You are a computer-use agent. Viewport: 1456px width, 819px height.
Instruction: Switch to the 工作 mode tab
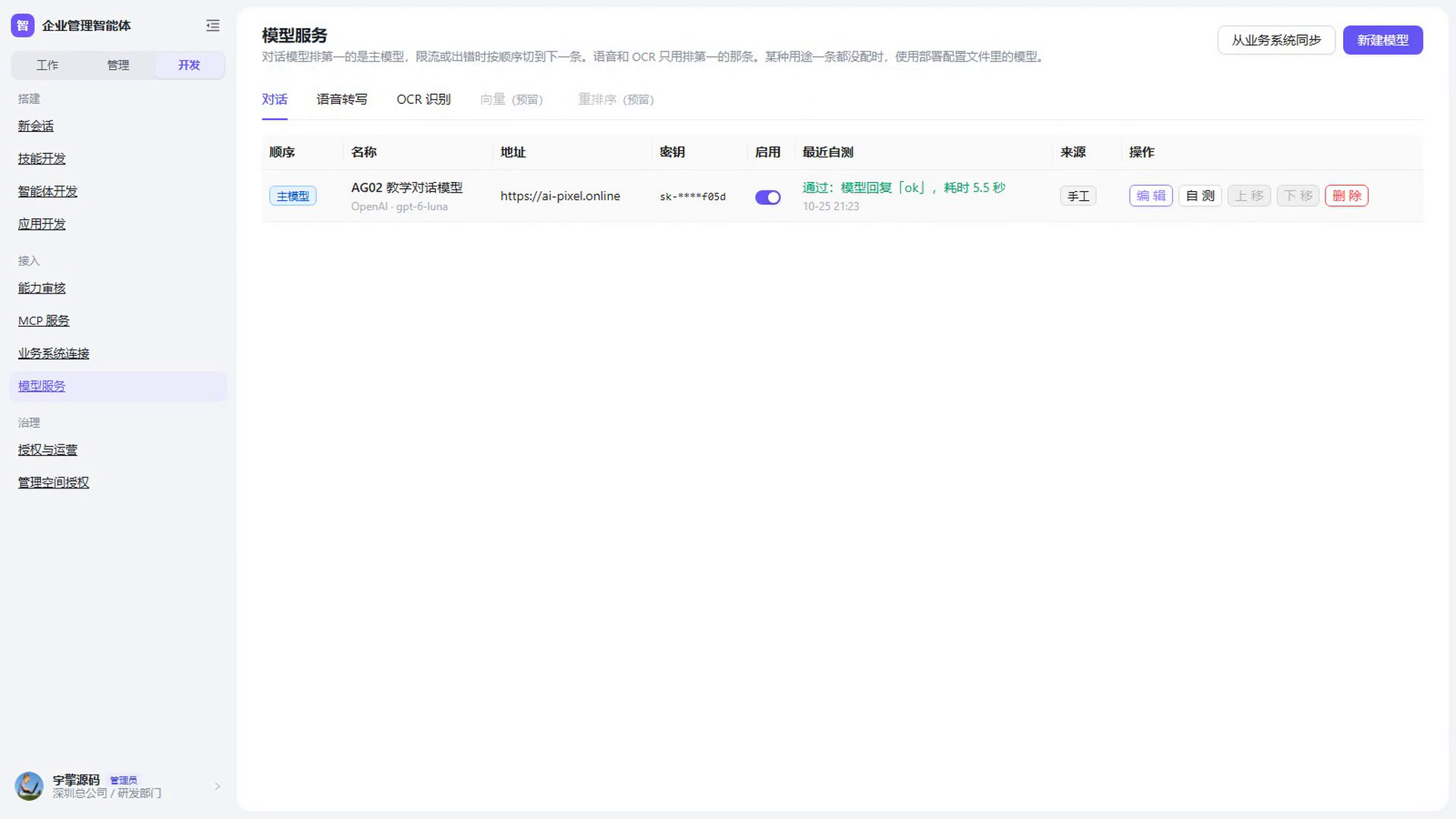point(47,65)
